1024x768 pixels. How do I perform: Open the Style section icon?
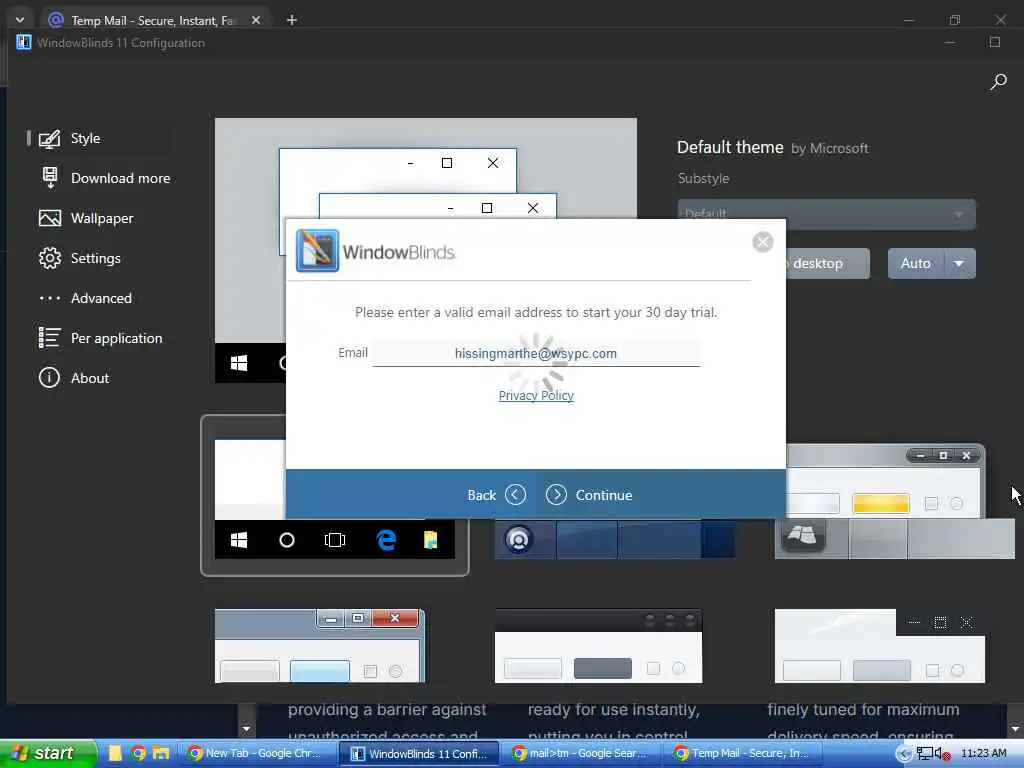click(x=50, y=138)
